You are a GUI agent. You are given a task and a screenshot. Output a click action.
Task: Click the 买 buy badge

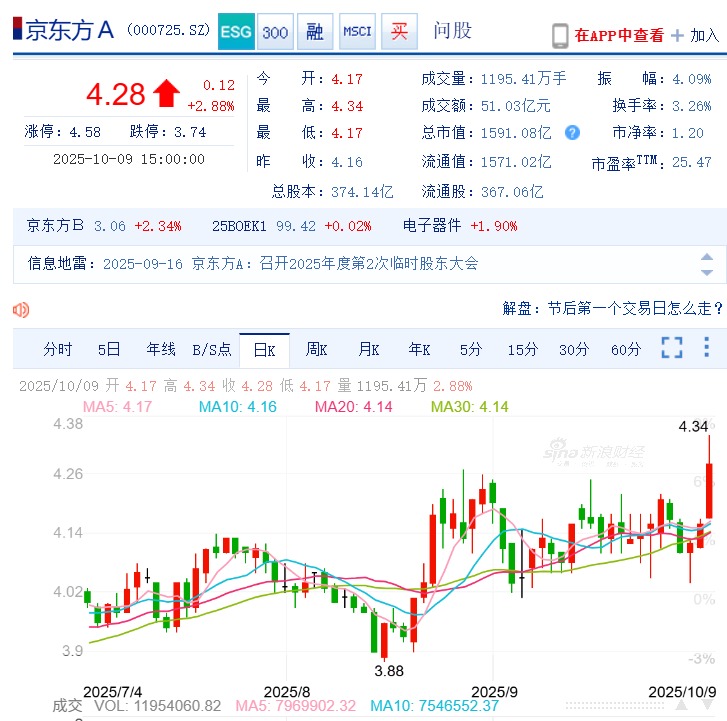pyautogui.click(x=399, y=32)
